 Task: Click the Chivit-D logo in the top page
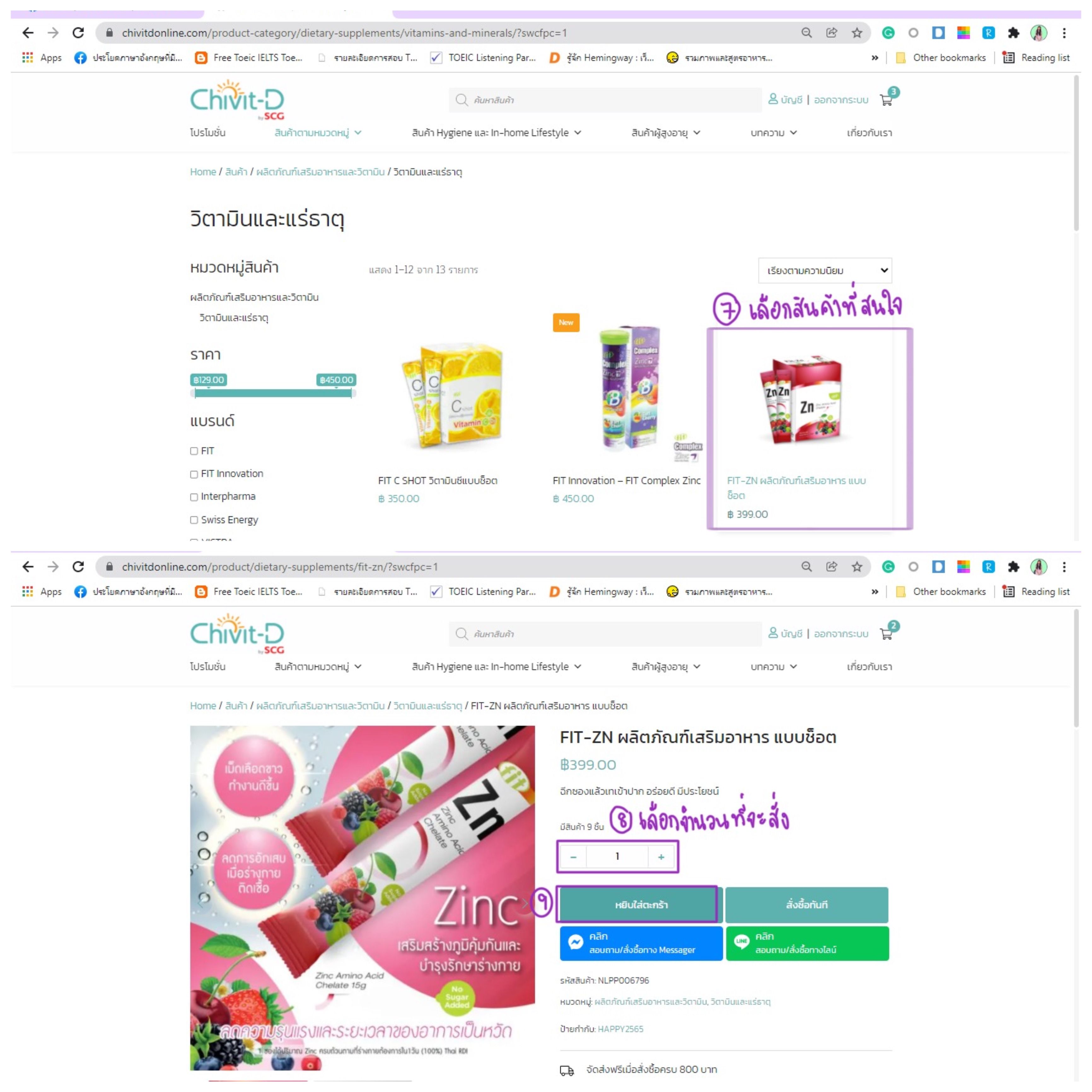pyautogui.click(x=237, y=100)
